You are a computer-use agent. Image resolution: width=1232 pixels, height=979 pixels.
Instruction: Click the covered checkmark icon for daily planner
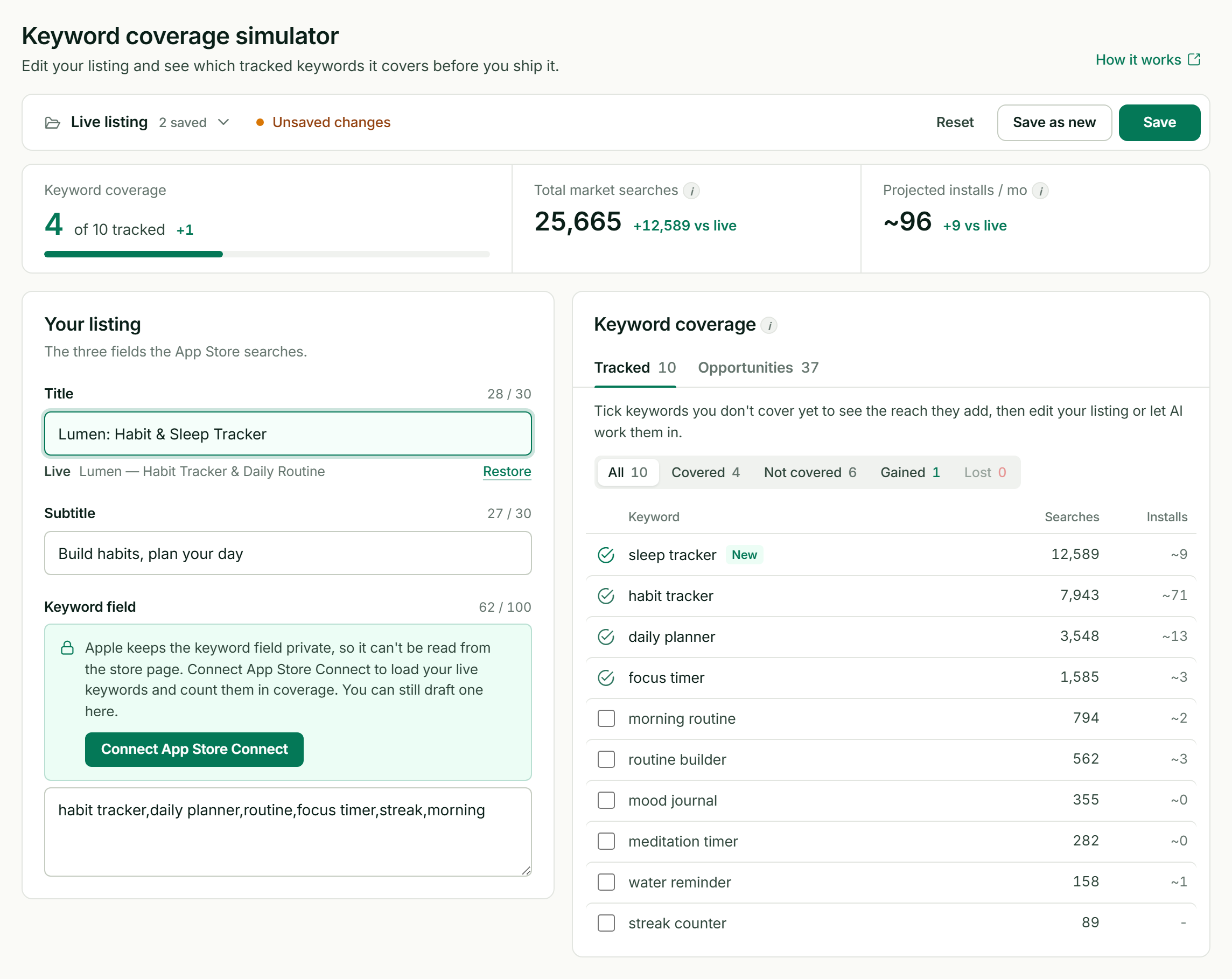pyautogui.click(x=606, y=637)
